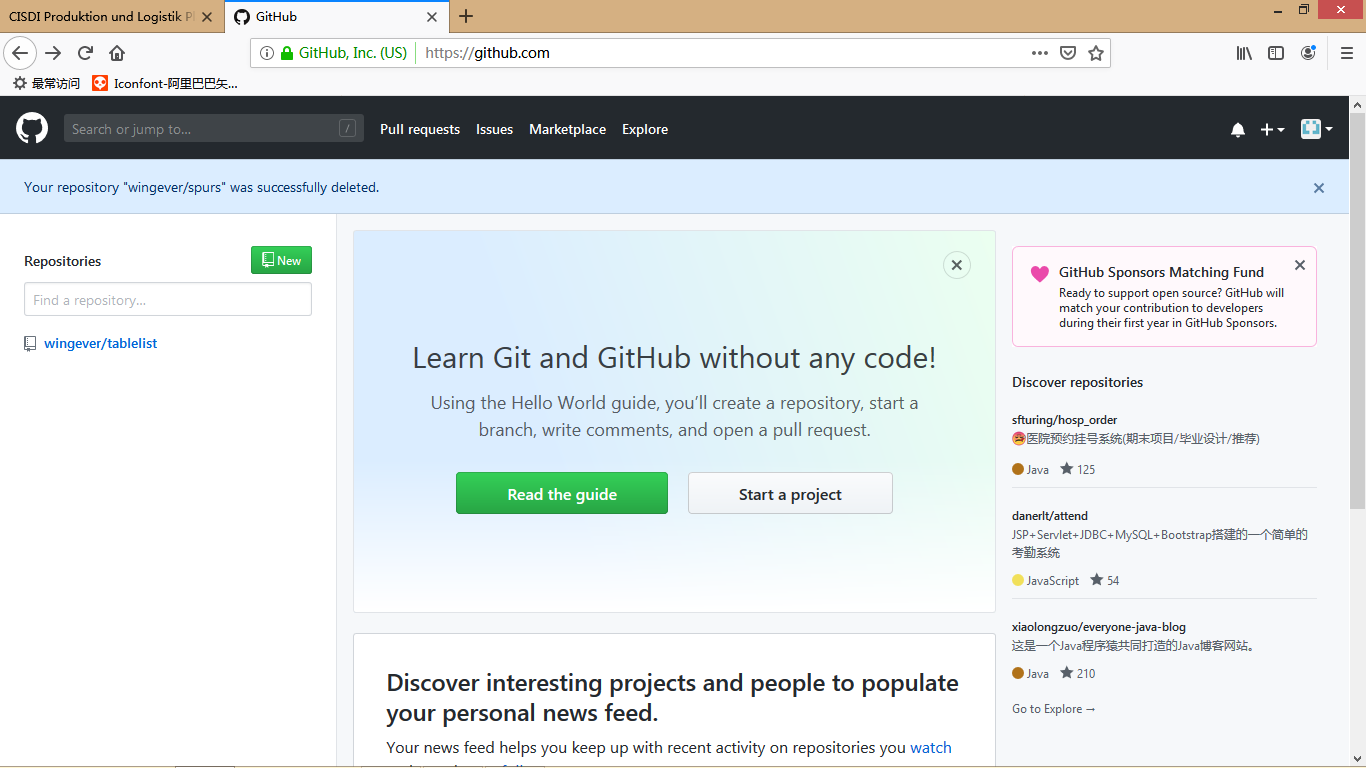Click the Firefox account icon

click(1308, 53)
